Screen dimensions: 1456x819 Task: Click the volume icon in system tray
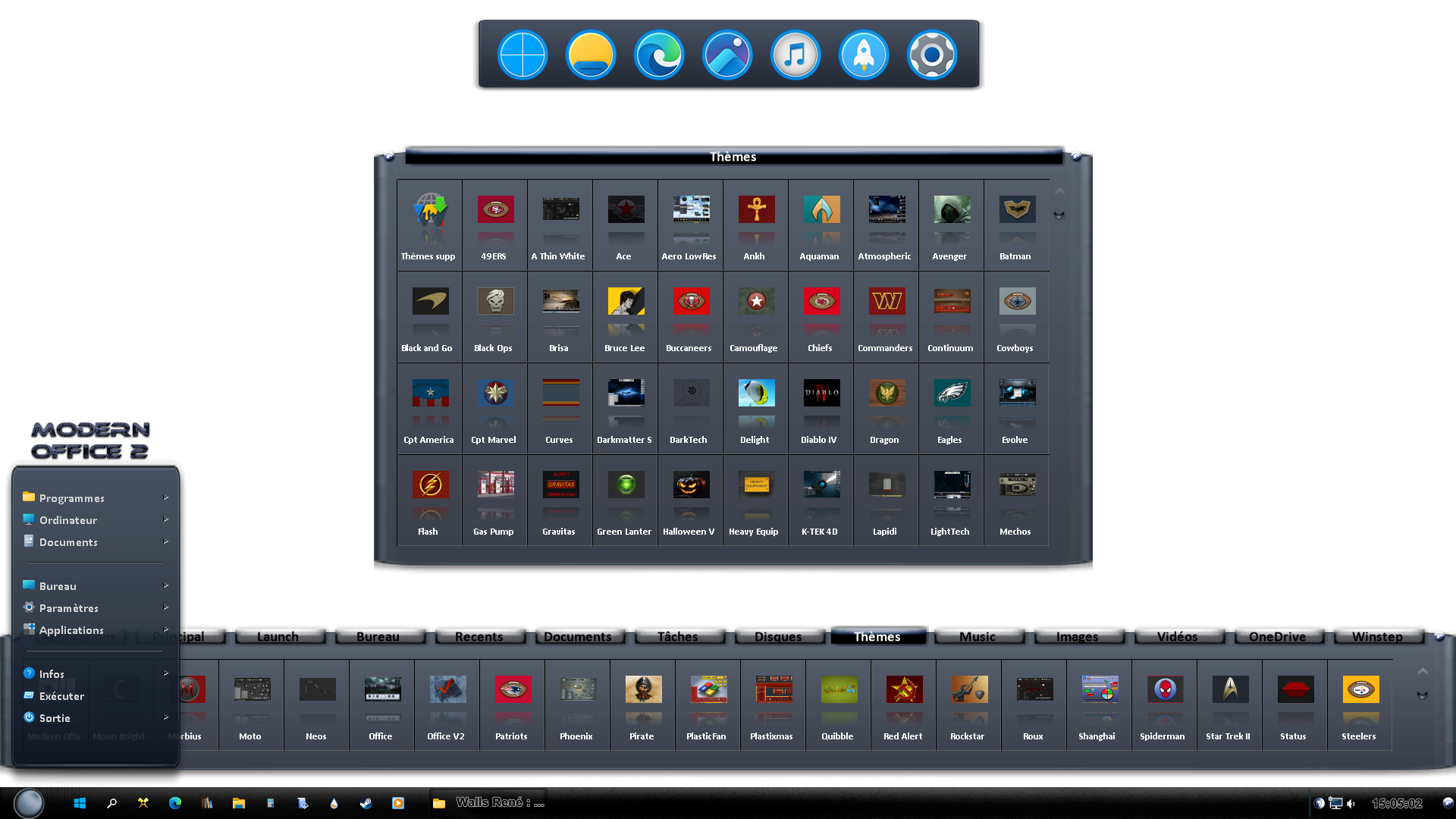point(1351,804)
